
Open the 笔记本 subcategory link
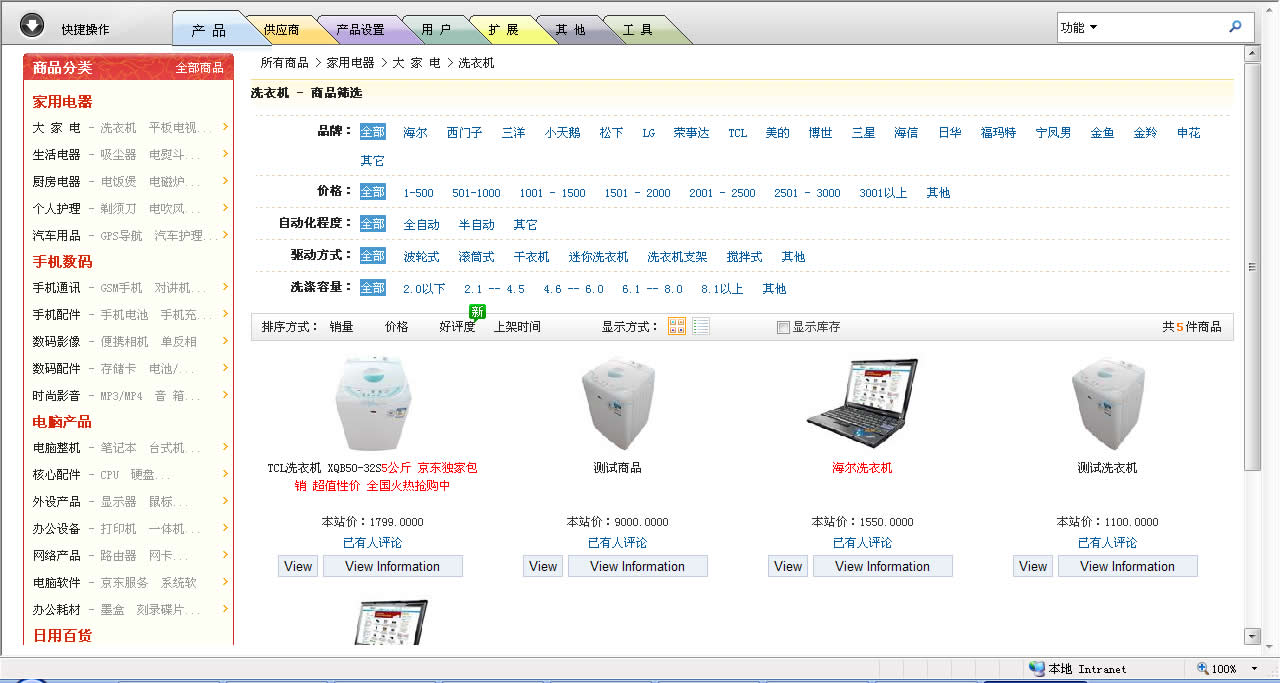tap(119, 448)
